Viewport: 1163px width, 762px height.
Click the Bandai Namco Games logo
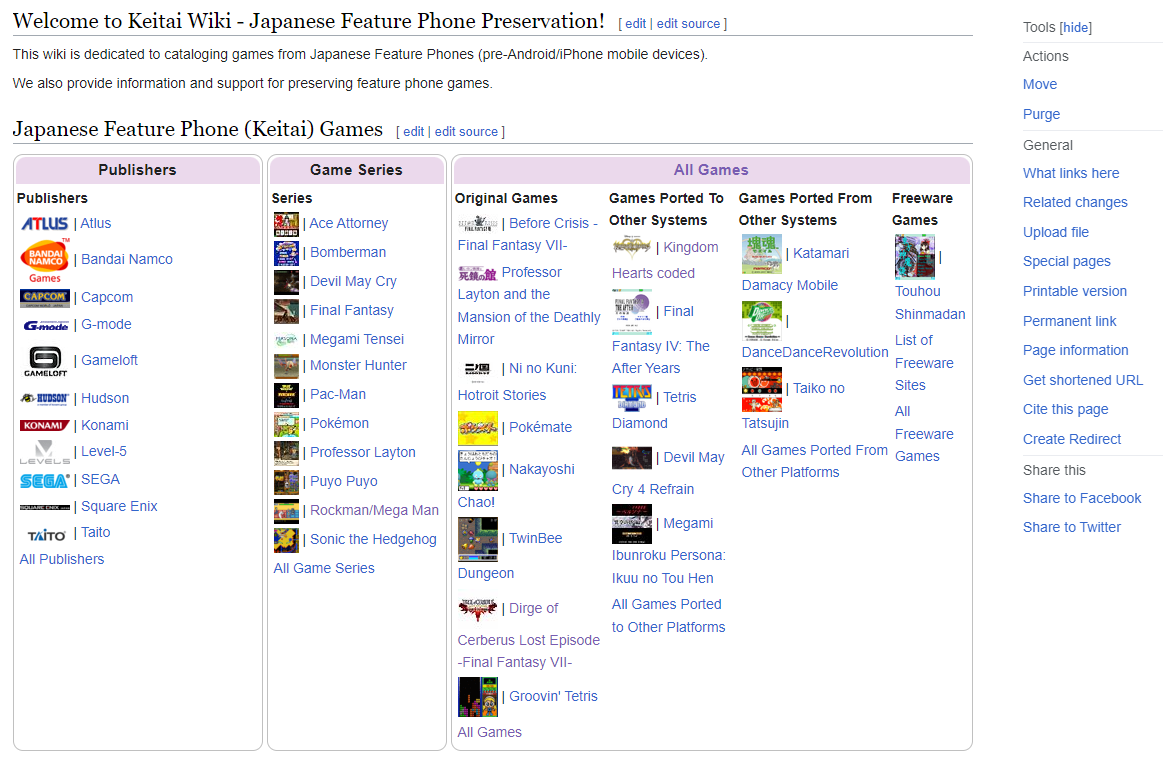(45, 261)
